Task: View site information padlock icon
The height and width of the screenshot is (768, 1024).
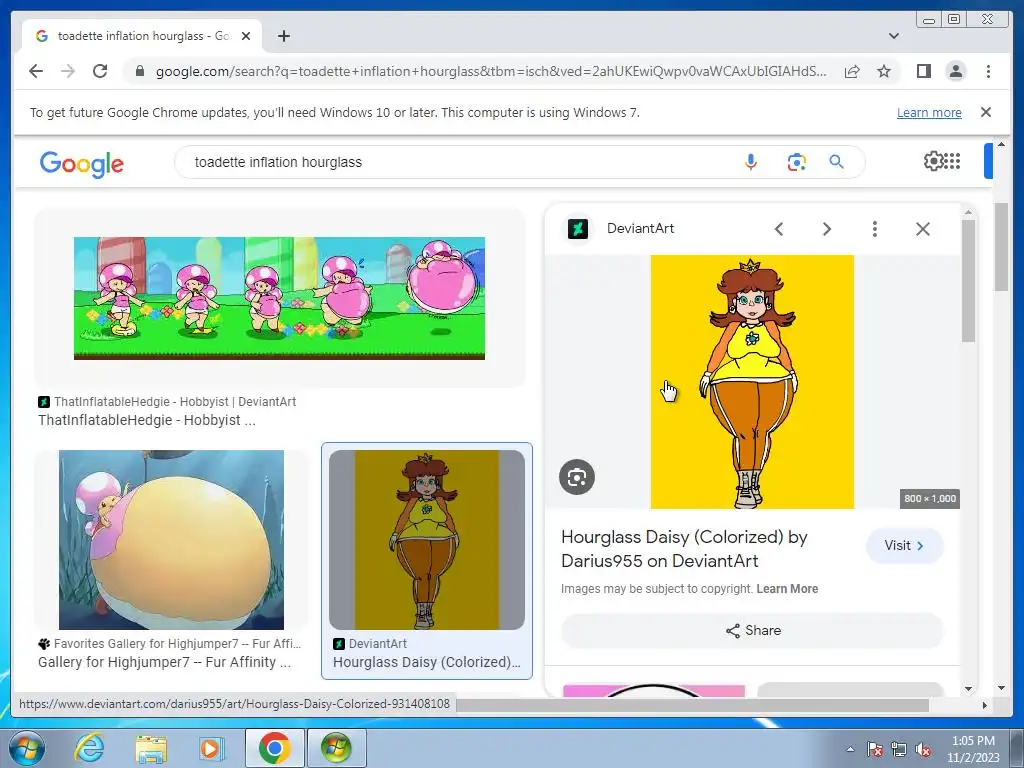Action: point(139,71)
